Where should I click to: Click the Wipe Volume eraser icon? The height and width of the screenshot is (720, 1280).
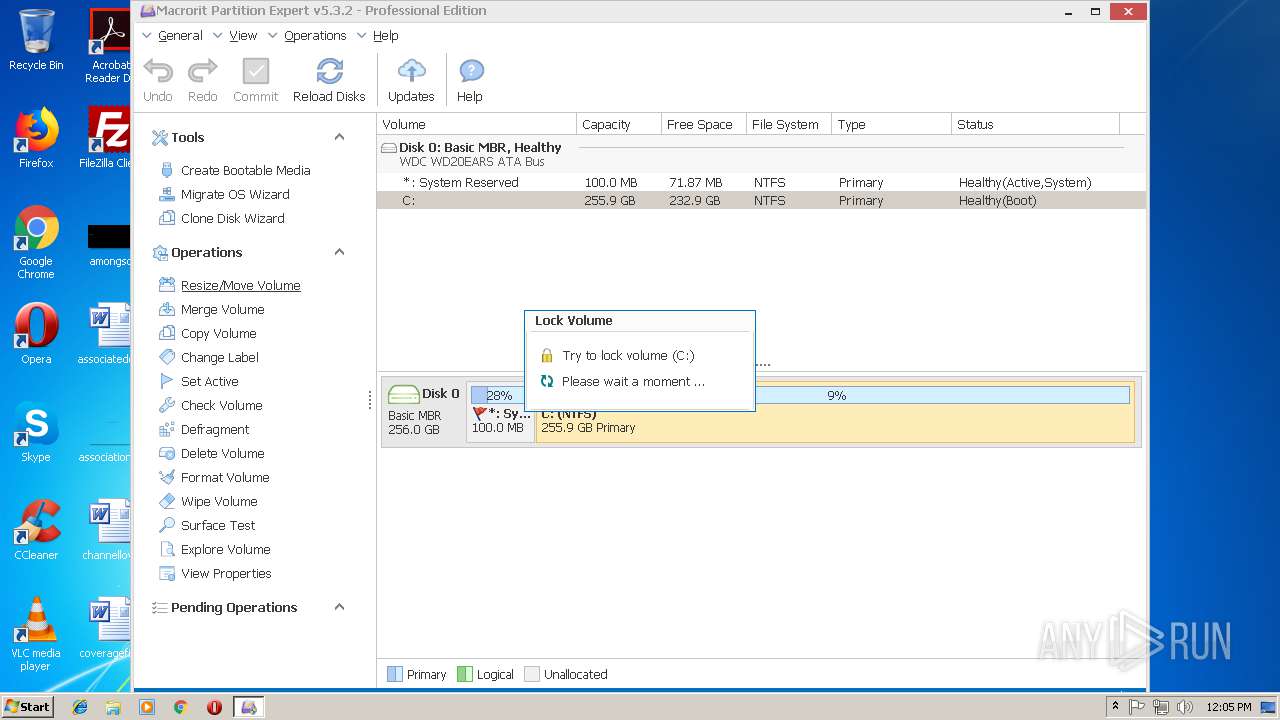coord(167,501)
